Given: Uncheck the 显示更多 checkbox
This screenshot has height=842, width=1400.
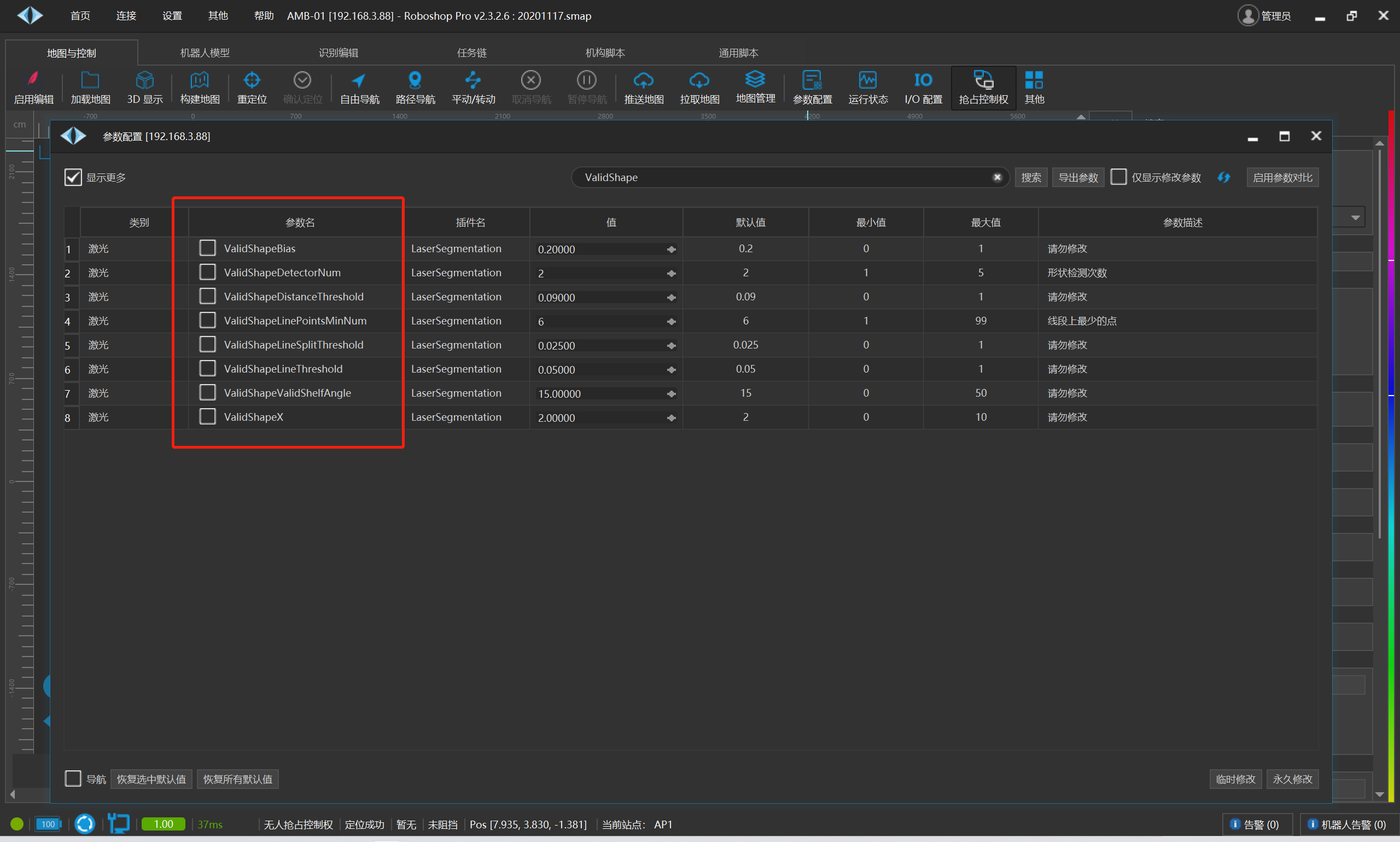Looking at the screenshot, I should 73,178.
